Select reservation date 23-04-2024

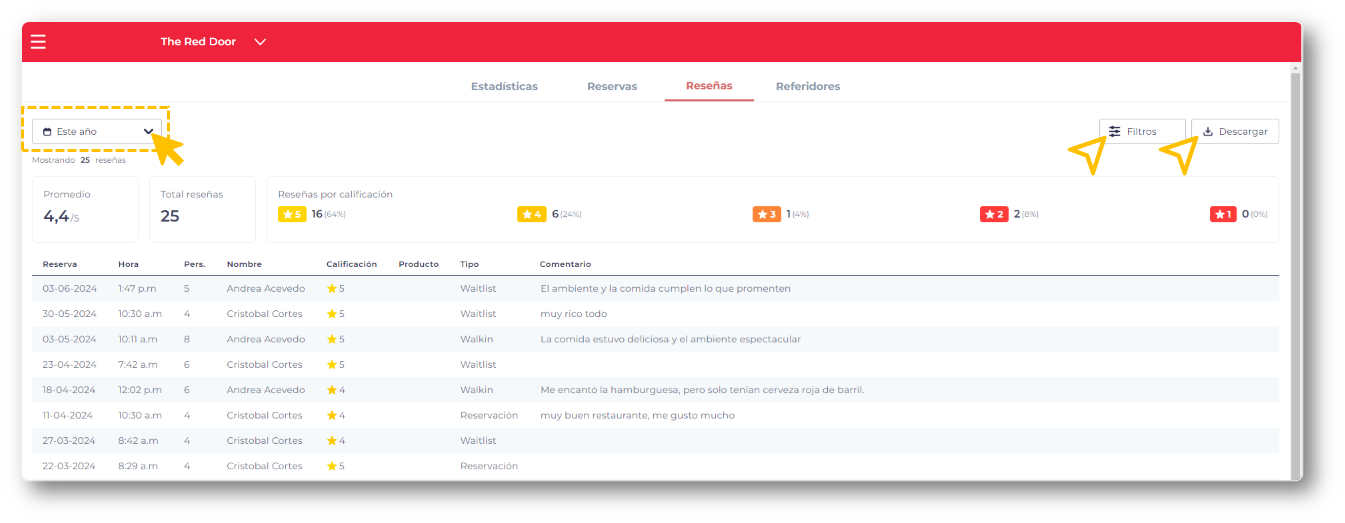coord(69,364)
